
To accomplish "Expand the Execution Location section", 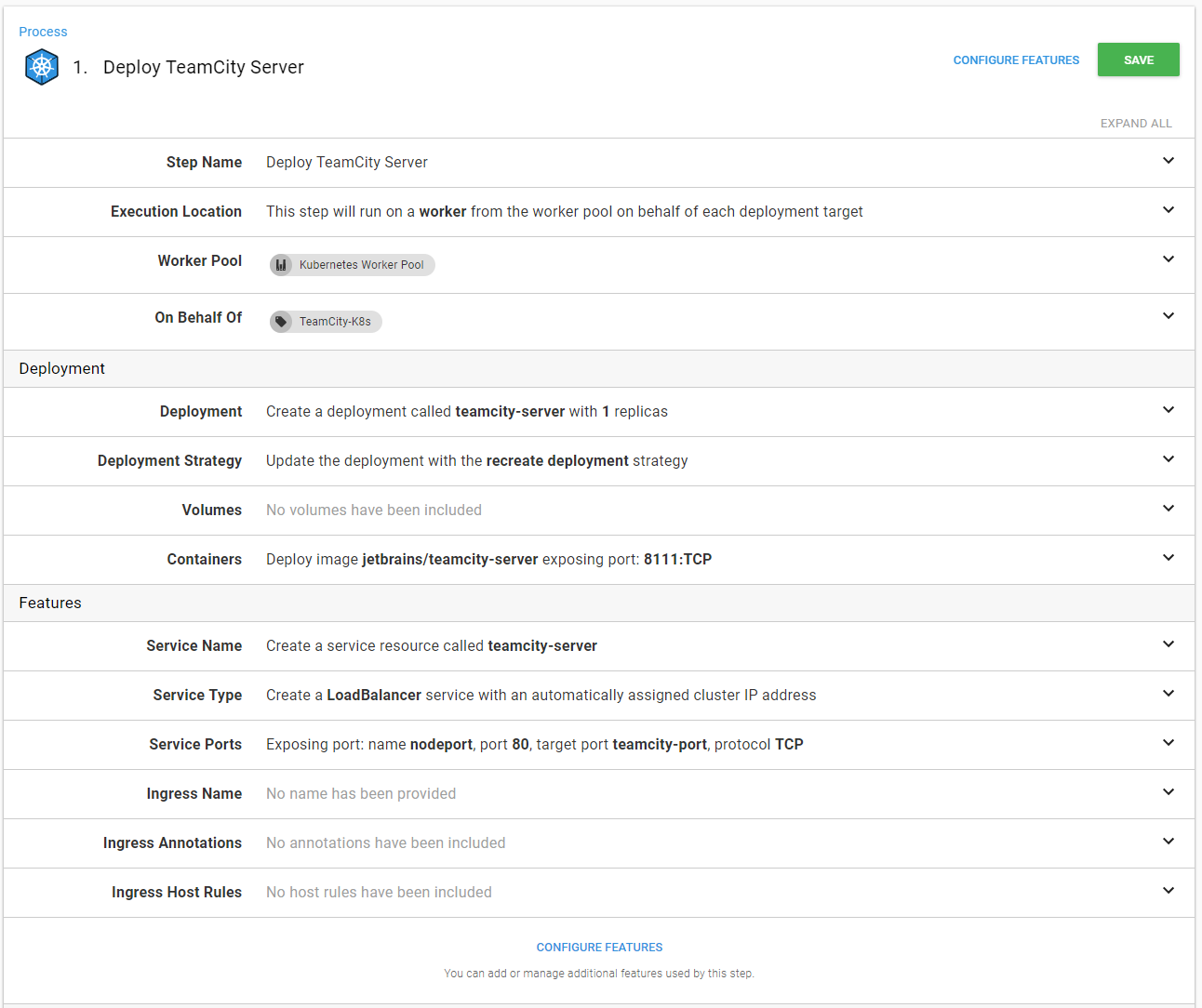I will tap(1168, 210).
